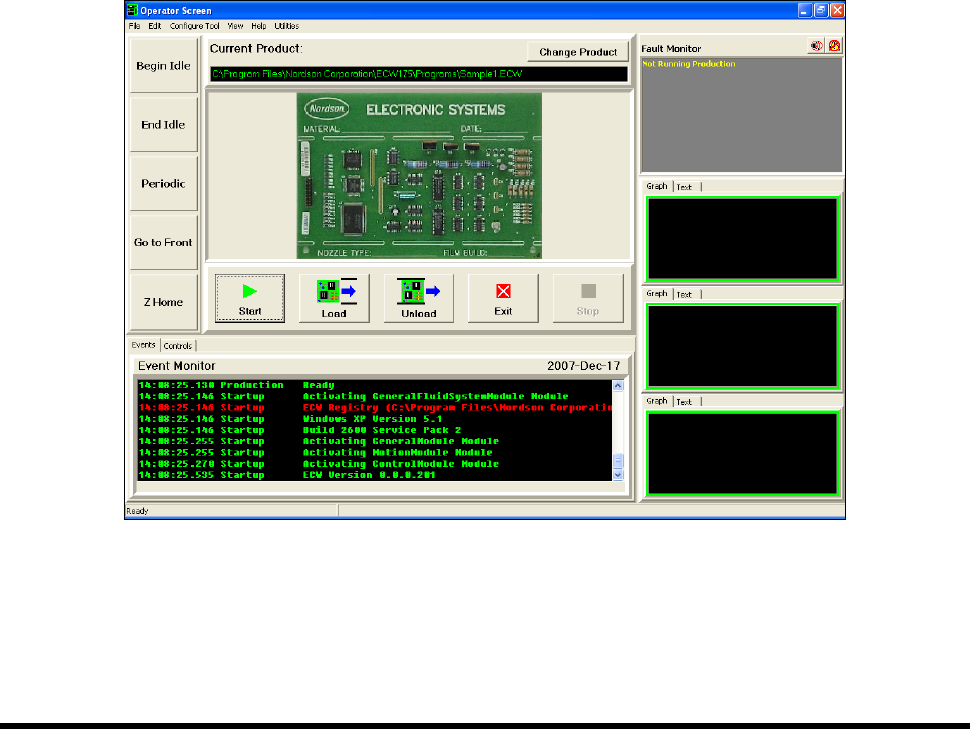Click the alarm icon at Fault Monitor's right
The width and height of the screenshot is (970, 729).
coord(834,46)
